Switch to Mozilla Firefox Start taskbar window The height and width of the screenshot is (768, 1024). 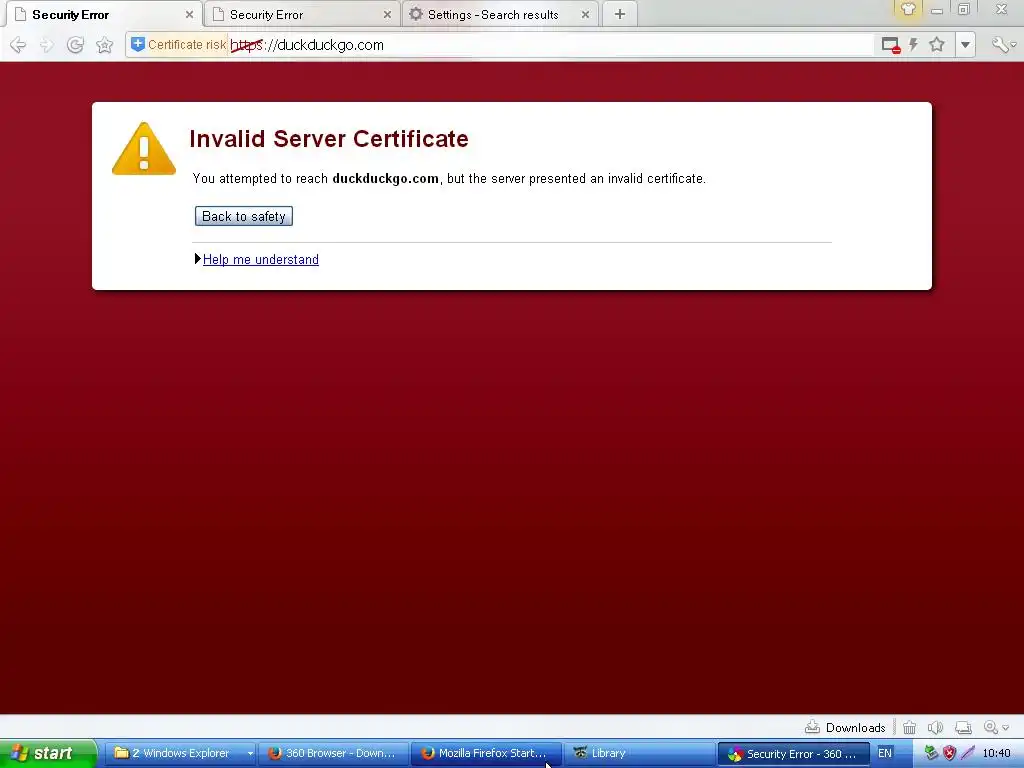click(x=486, y=753)
